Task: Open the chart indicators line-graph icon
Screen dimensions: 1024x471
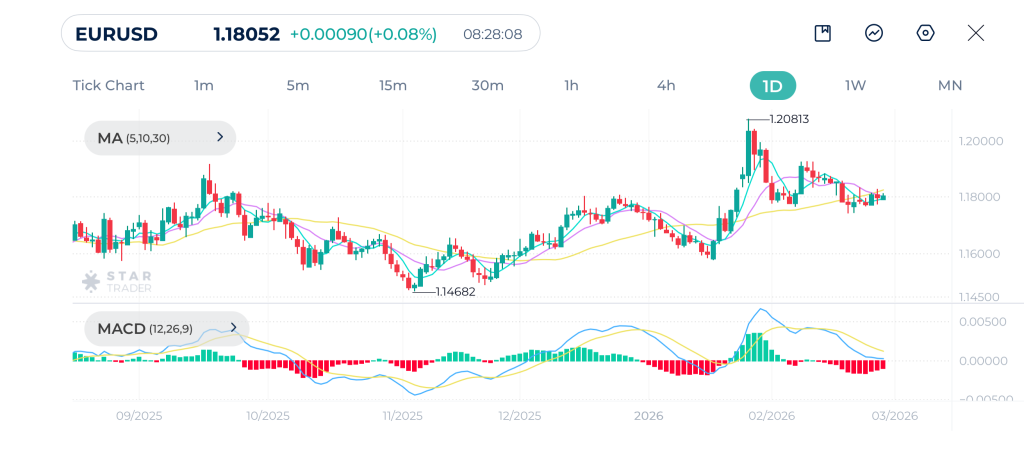Action: (874, 33)
